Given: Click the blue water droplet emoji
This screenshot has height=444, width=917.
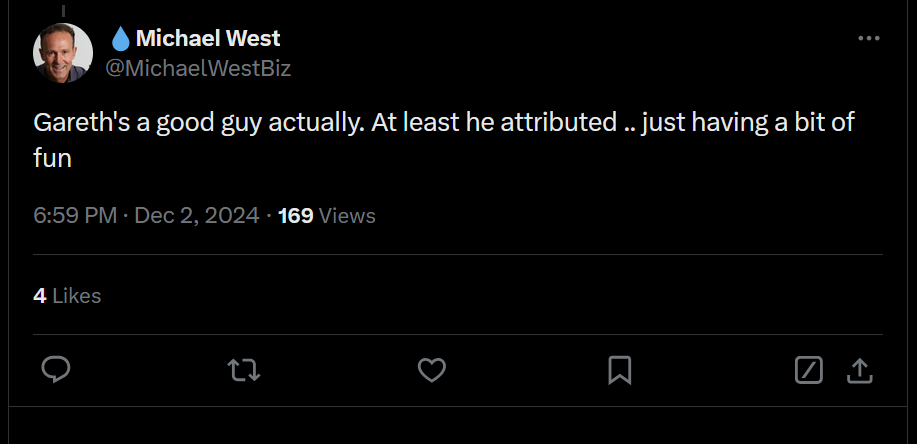Looking at the screenshot, I should [120, 39].
